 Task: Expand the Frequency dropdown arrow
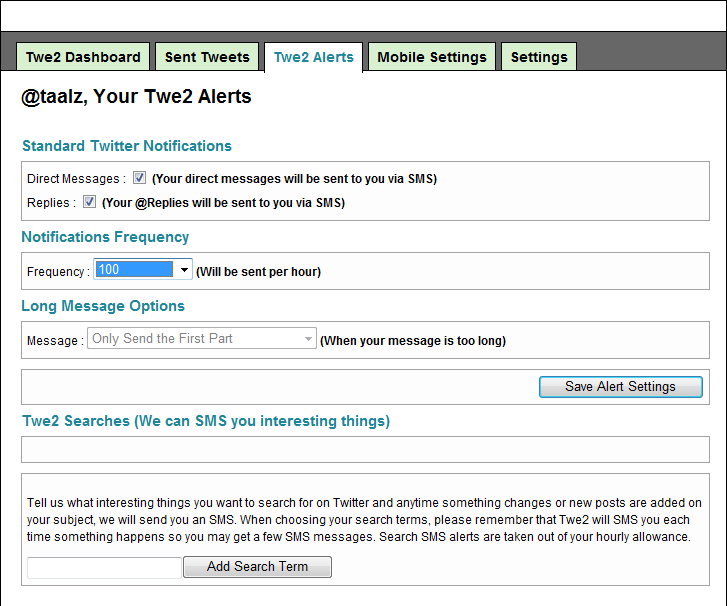tap(184, 269)
